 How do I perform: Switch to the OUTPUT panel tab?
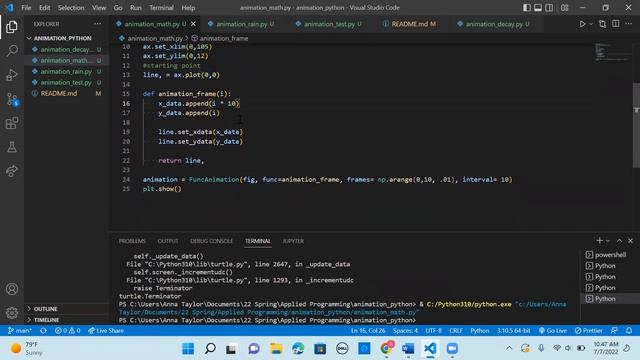pyautogui.click(x=168, y=241)
